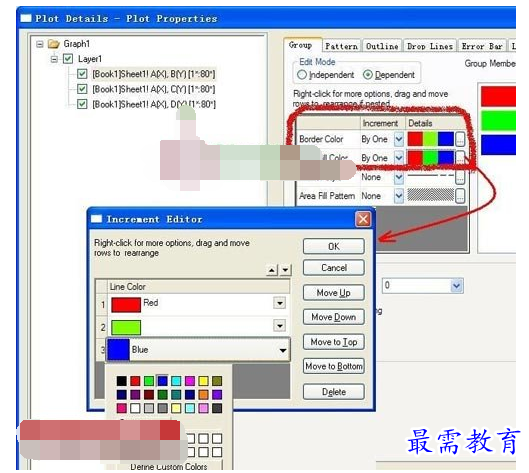Pick dark red in the color palette popup
The width and height of the screenshot is (529, 473).
point(149,394)
